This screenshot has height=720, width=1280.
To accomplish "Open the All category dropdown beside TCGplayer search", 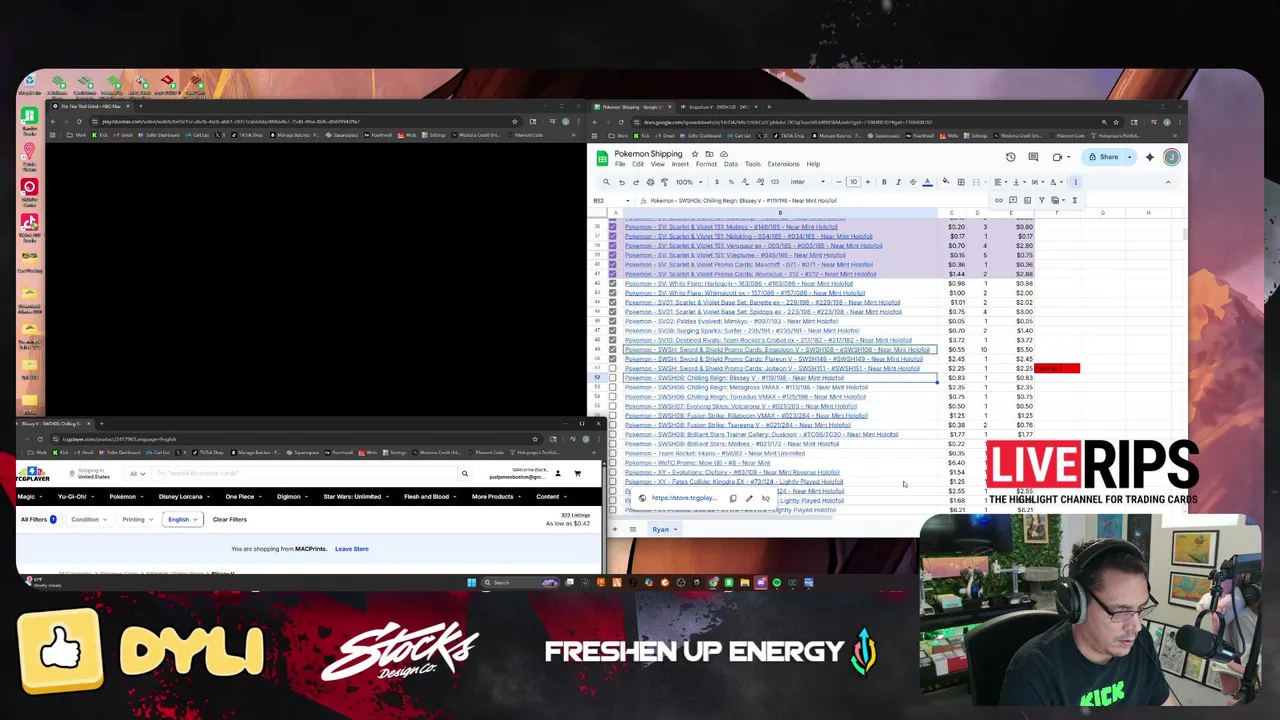I will 138,474.
